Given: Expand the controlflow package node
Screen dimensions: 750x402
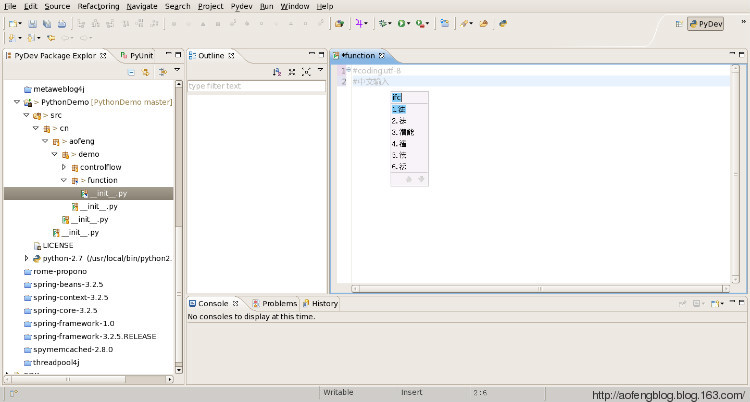Looking at the screenshot, I should 64,167.
